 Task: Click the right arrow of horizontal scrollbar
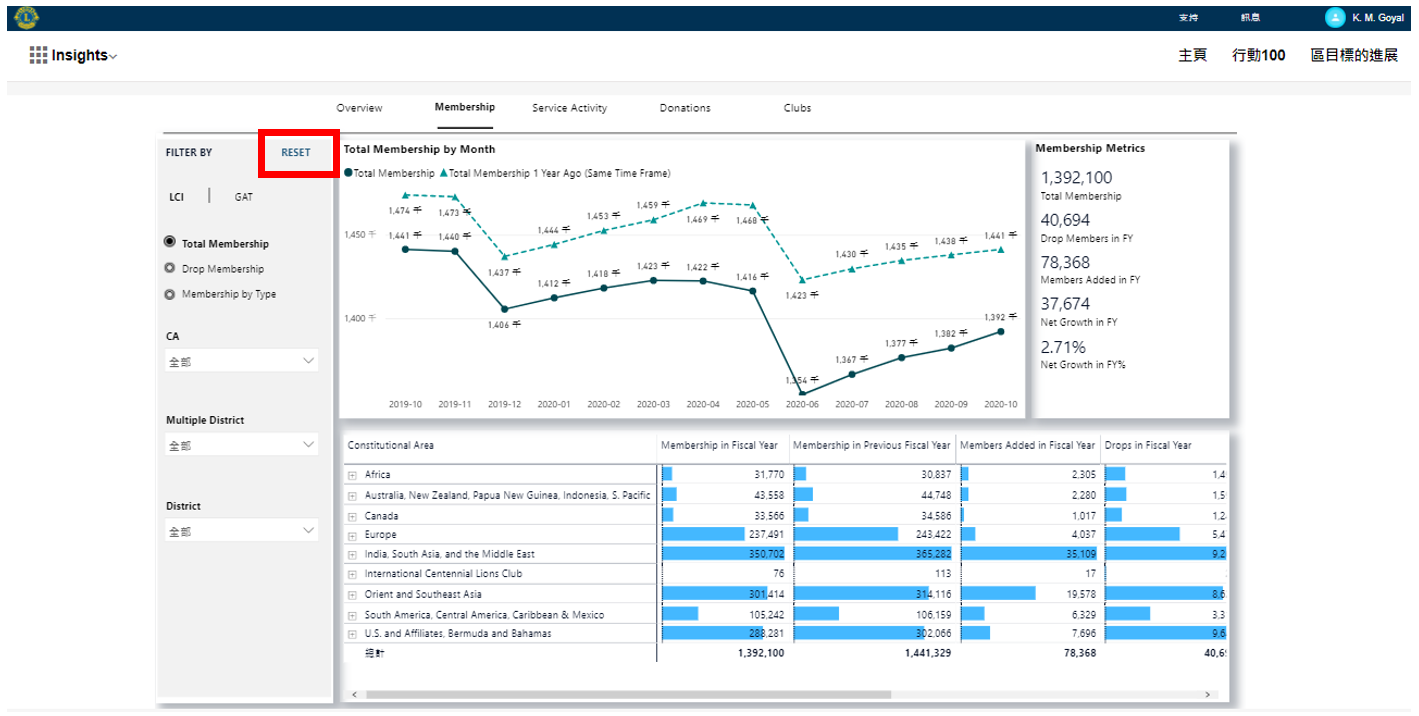point(1208,694)
